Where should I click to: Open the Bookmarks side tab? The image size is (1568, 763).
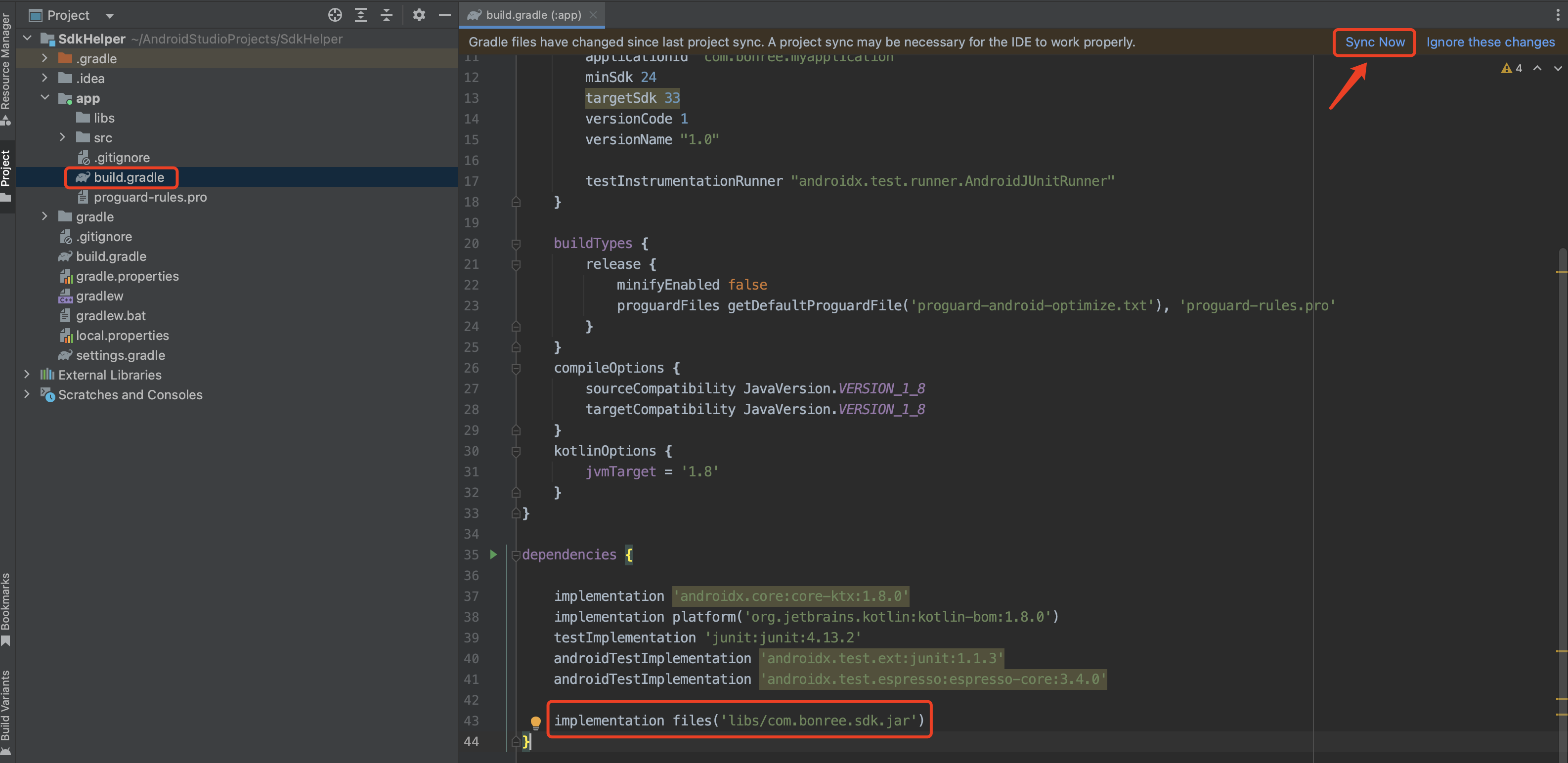click(6, 607)
